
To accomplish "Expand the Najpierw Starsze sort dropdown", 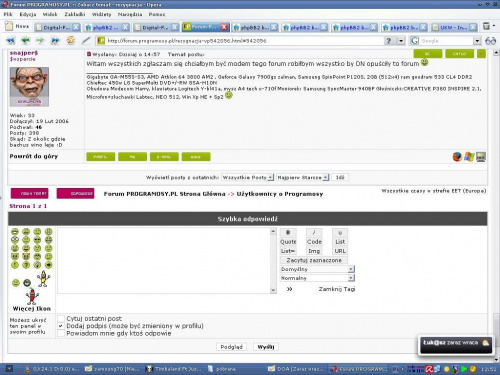I will coord(303,177).
